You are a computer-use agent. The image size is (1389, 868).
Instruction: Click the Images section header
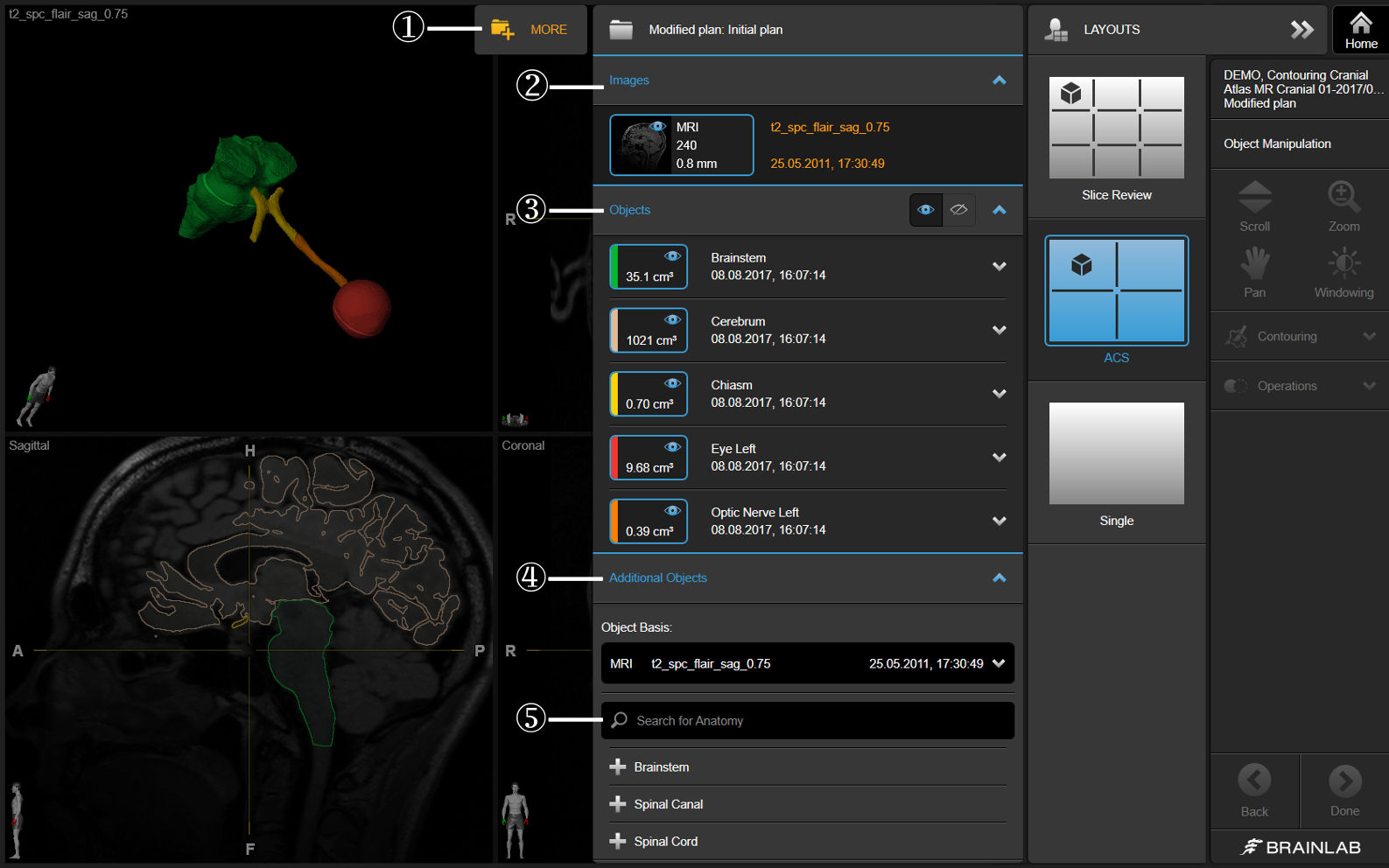coord(808,80)
